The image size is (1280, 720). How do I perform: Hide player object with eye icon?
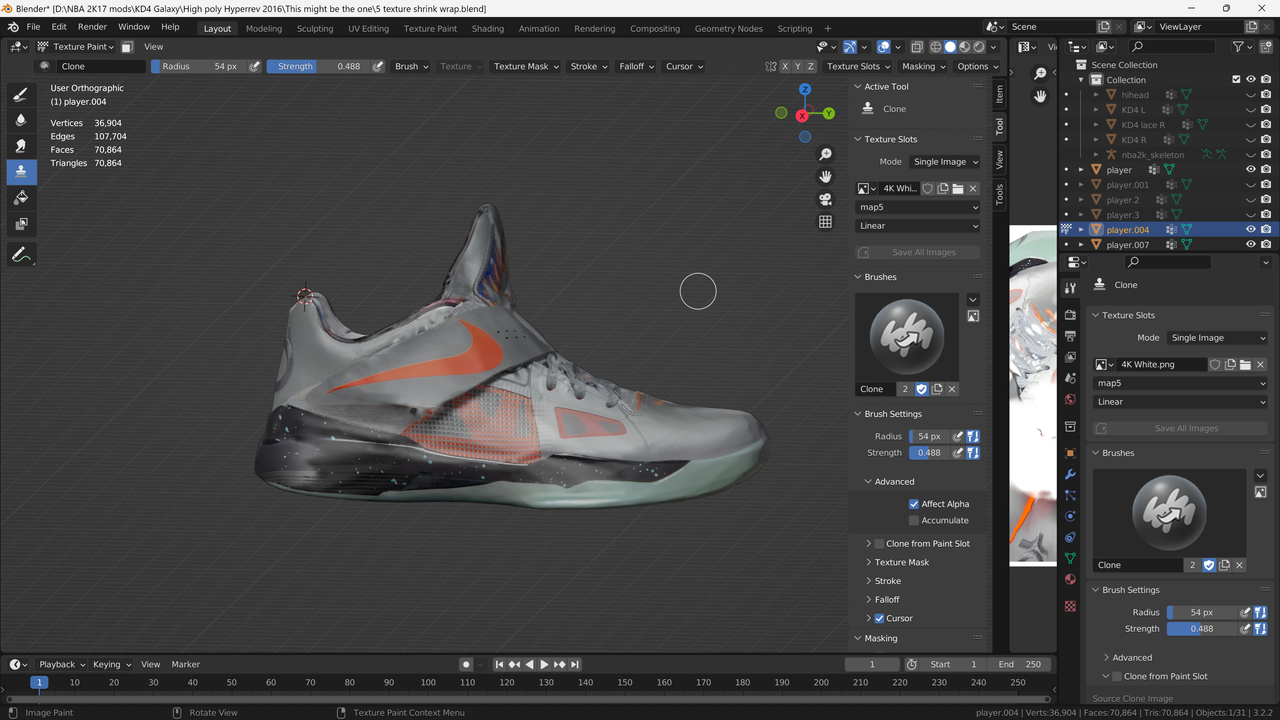pos(1250,170)
